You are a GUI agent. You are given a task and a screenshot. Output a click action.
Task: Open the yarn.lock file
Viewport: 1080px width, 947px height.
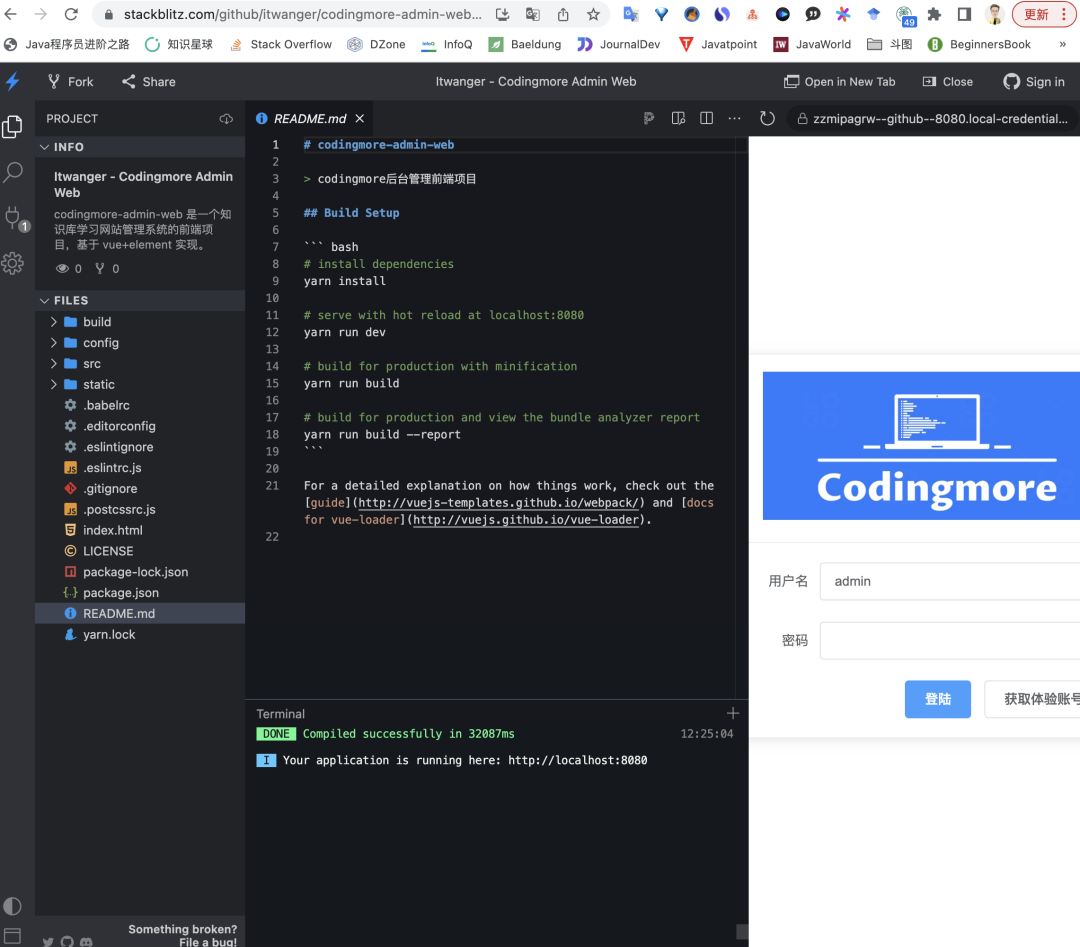coord(140,634)
